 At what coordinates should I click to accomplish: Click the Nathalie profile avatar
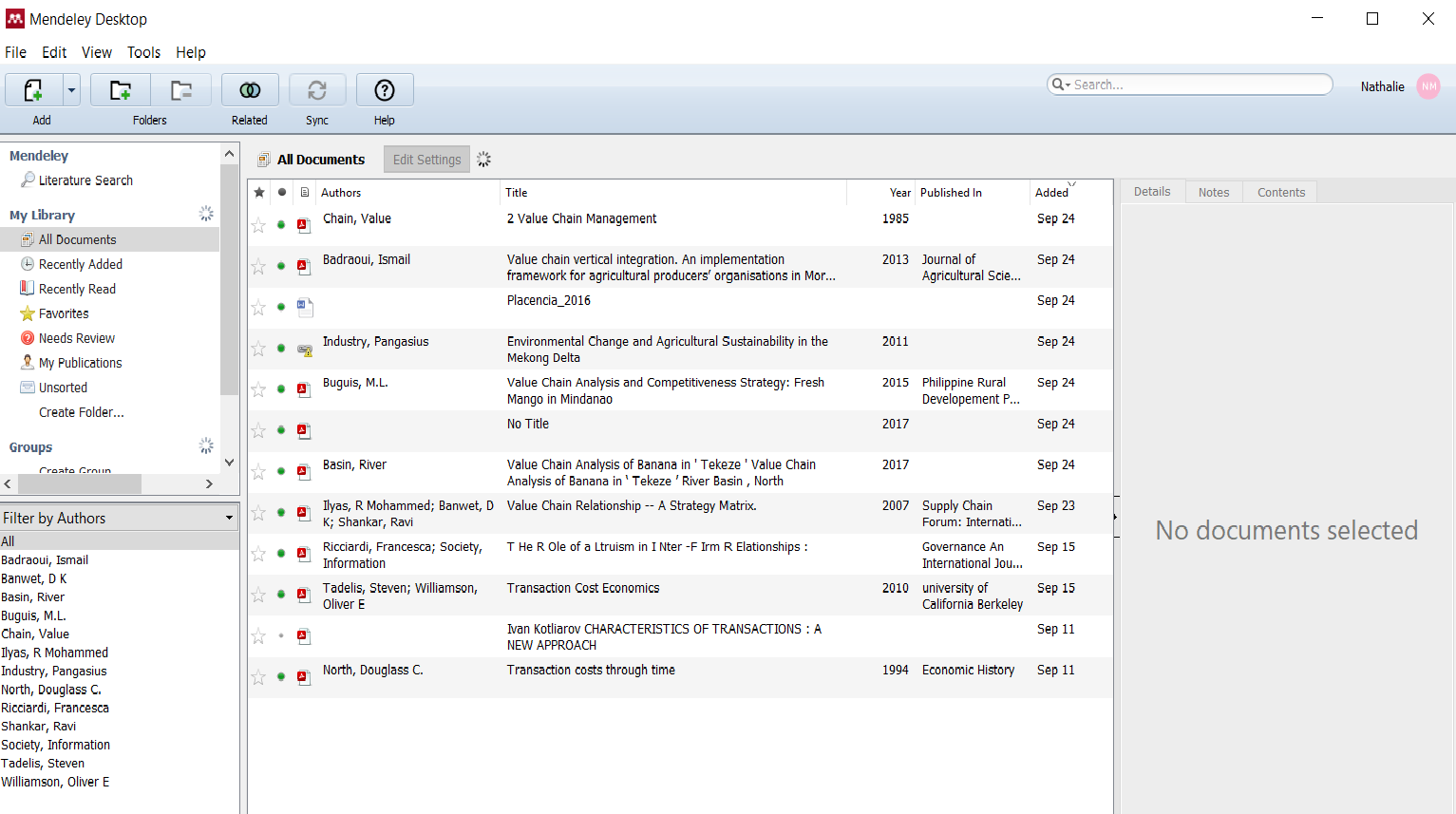(x=1428, y=86)
